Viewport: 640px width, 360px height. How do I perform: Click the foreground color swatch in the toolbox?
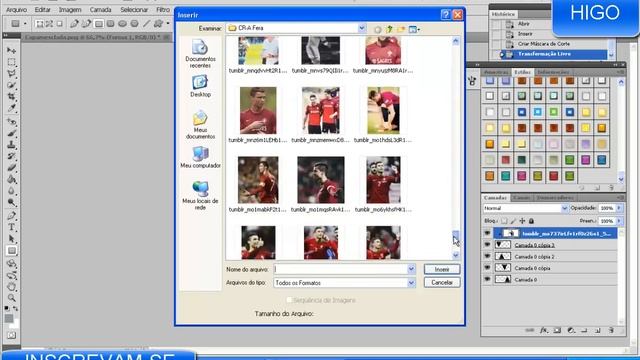(9, 318)
